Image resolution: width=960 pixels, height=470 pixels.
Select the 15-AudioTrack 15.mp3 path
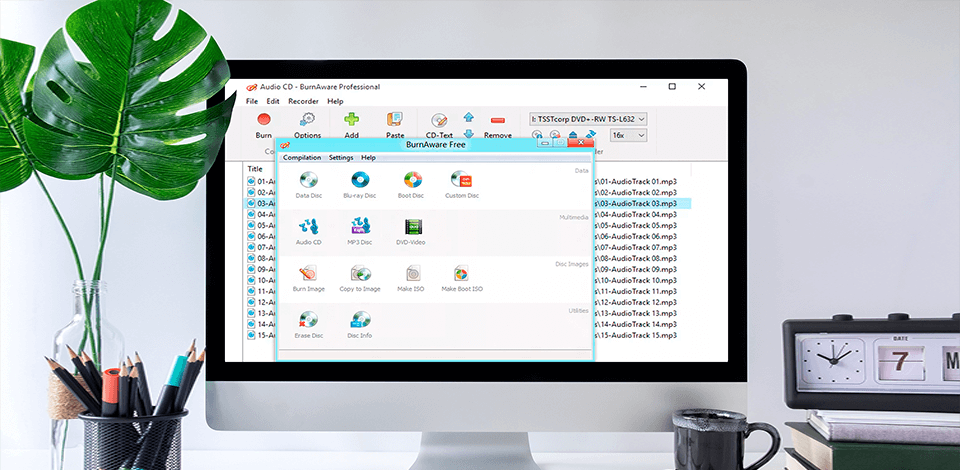point(636,335)
